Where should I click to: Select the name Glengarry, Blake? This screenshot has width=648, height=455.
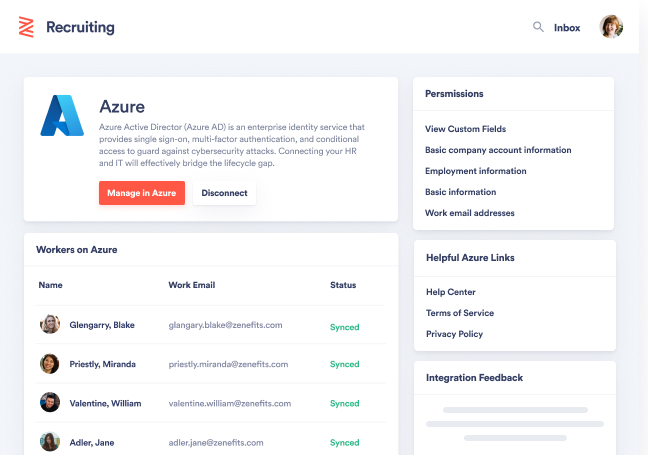102,325
